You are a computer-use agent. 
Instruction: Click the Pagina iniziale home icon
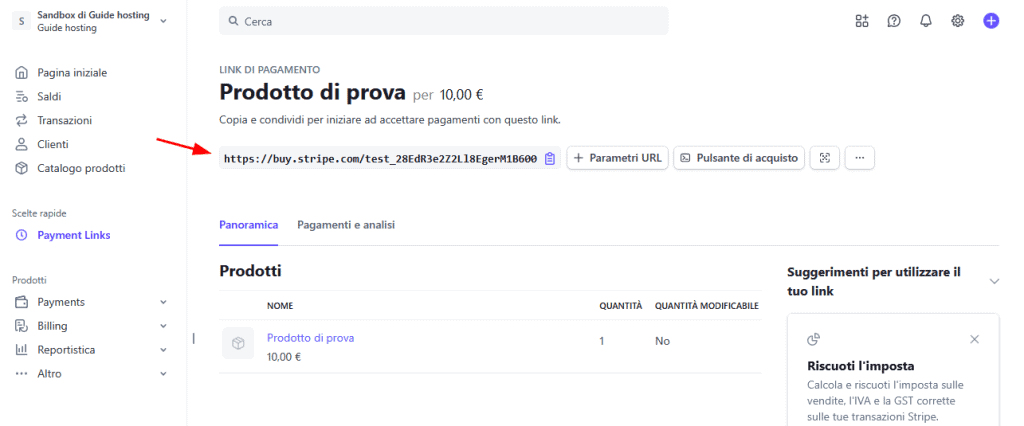pyautogui.click(x=22, y=73)
